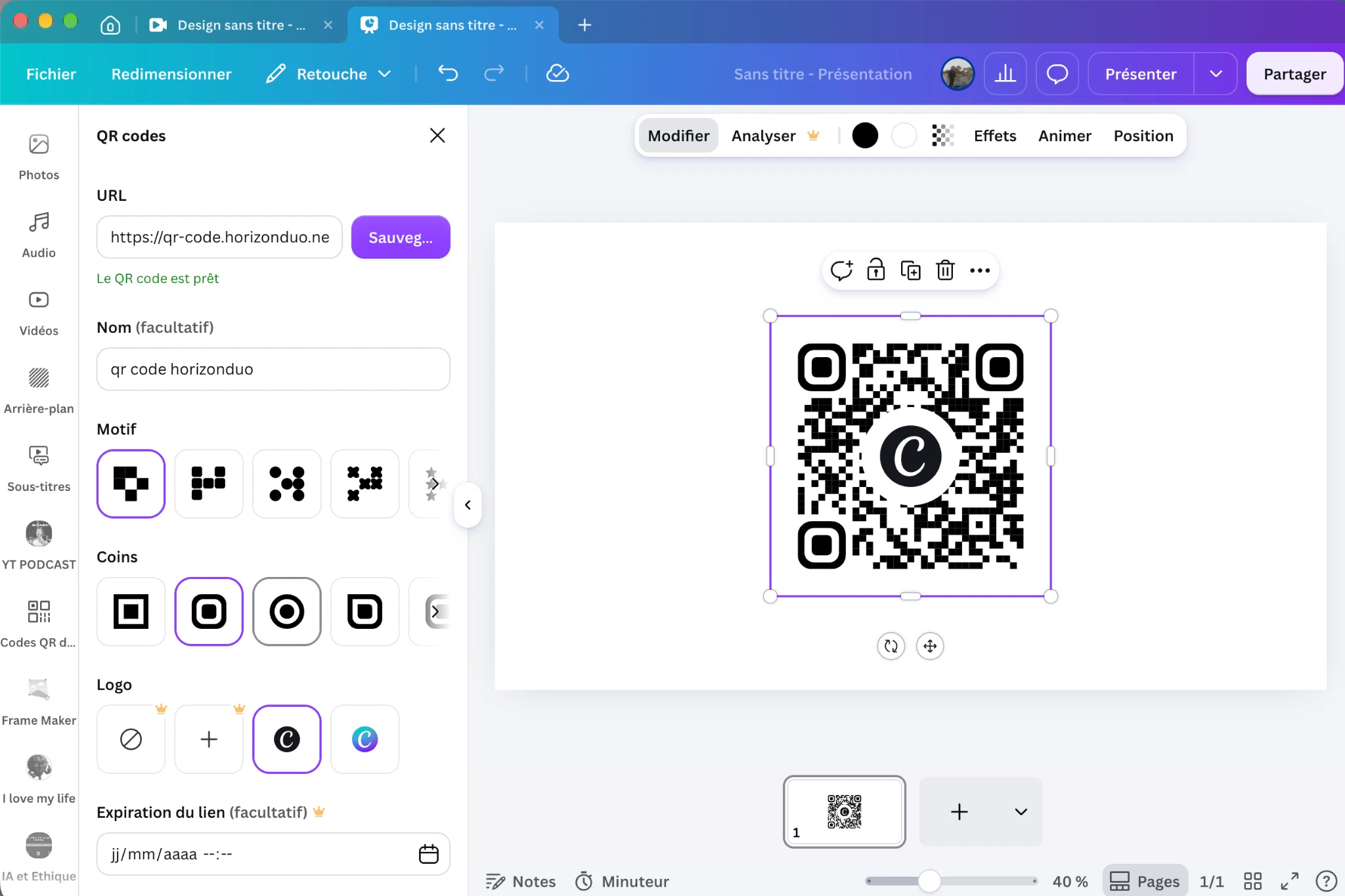Image resolution: width=1345 pixels, height=896 pixels.
Task: Select the cross-shaped motif
Action: pos(365,484)
